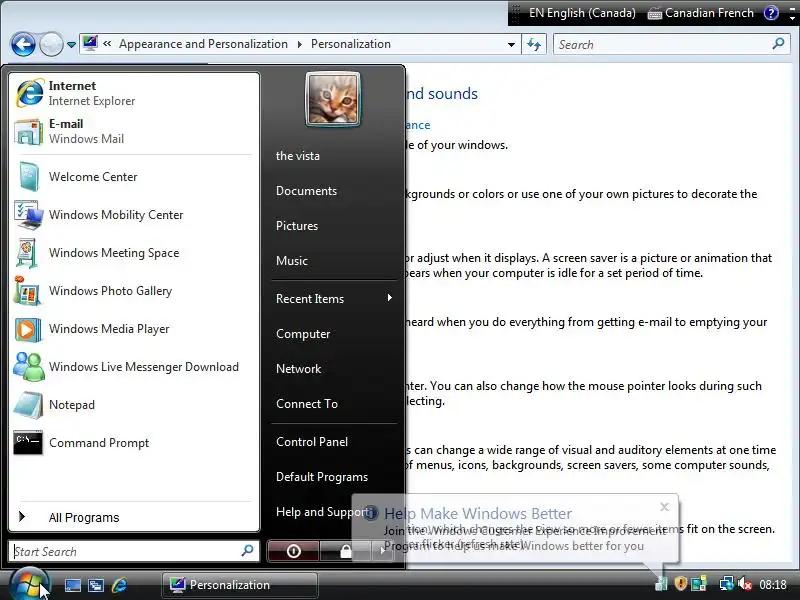Click the Windows Security shield tray icon
Image resolution: width=800 pixels, height=600 pixels.
point(680,584)
